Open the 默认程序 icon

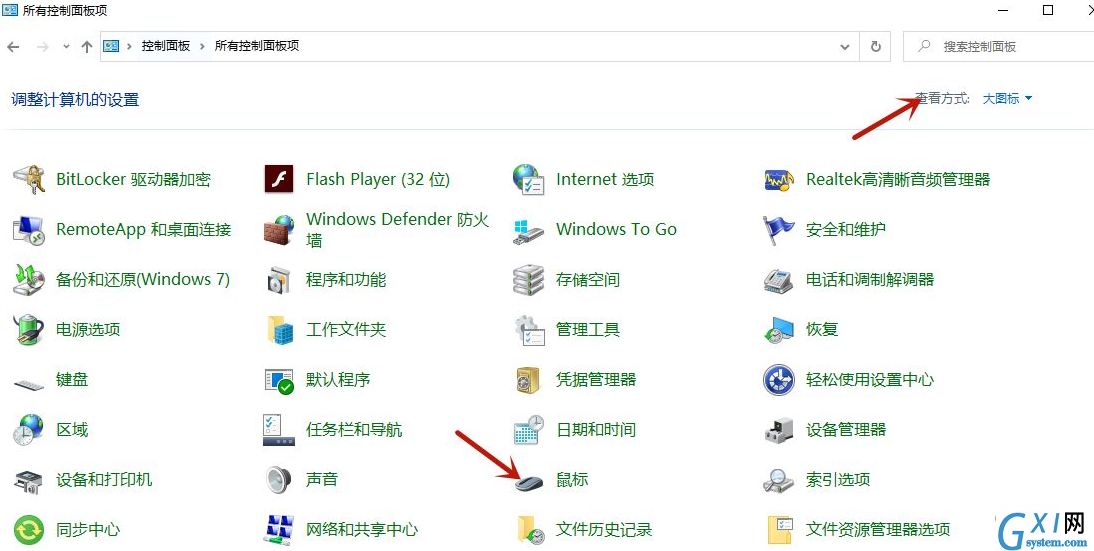point(279,380)
